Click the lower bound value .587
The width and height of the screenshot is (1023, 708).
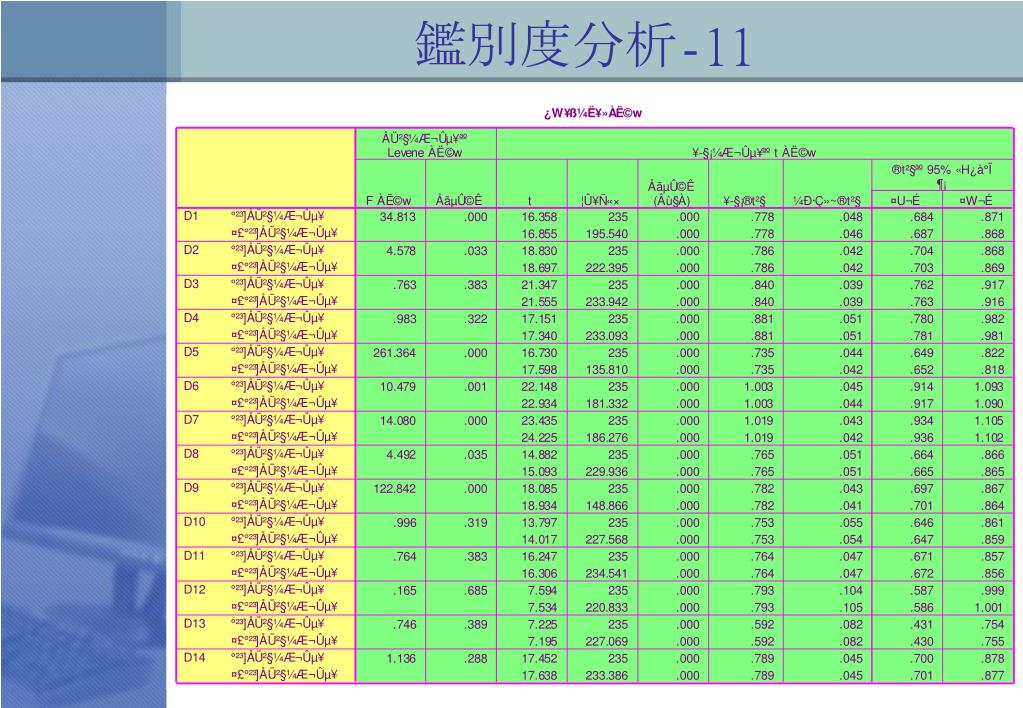pyautogui.click(x=921, y=590)
